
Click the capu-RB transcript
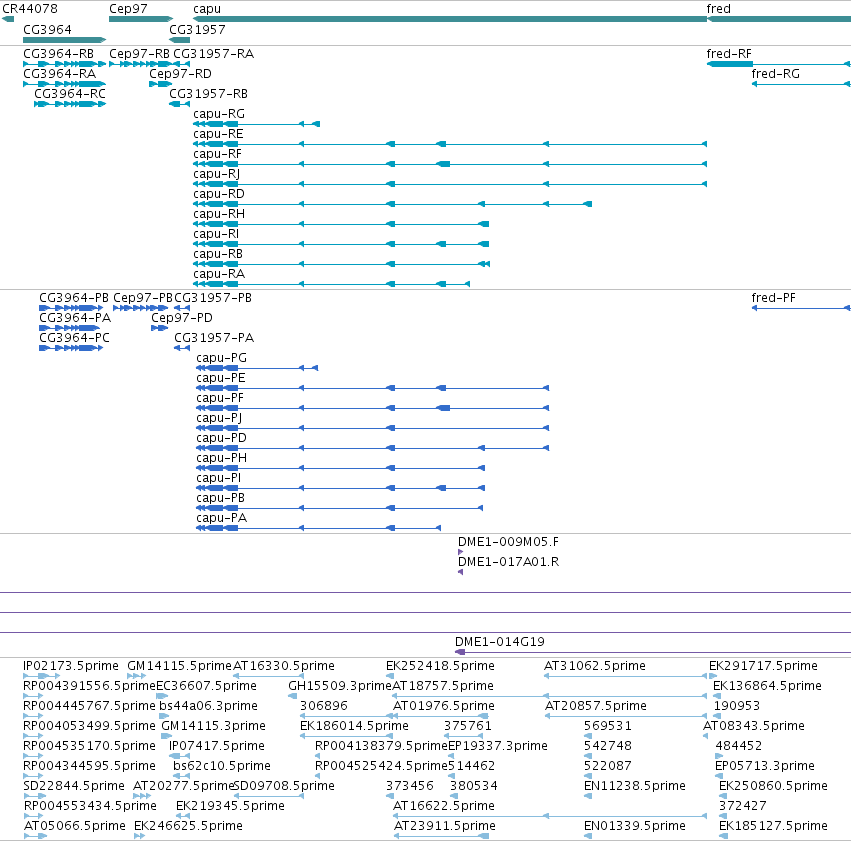click(x=341, y=264)
